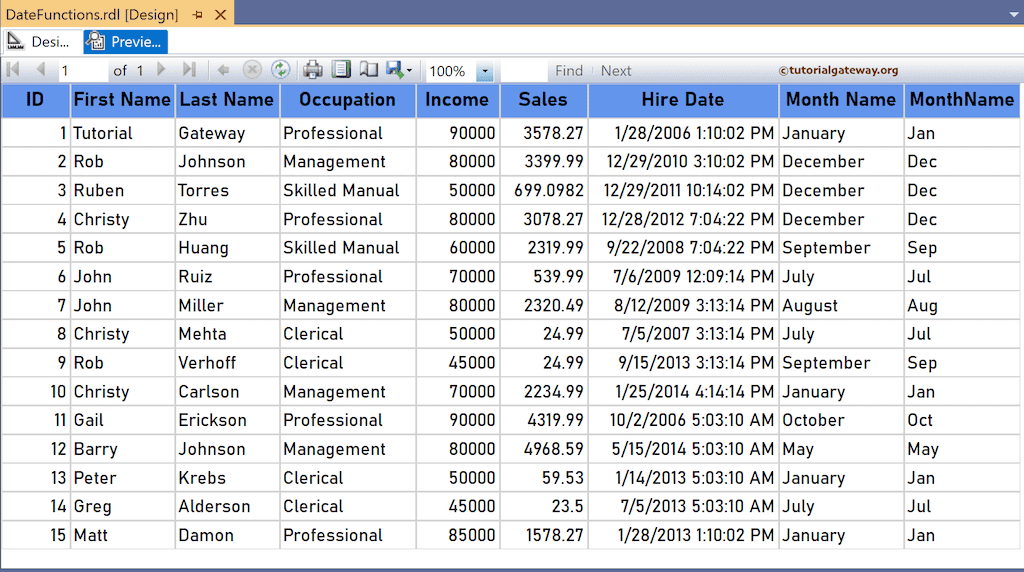Viewport: 1024px width, 572px height.
Task: Select month name cell October
Action: (x=841, y=421)
